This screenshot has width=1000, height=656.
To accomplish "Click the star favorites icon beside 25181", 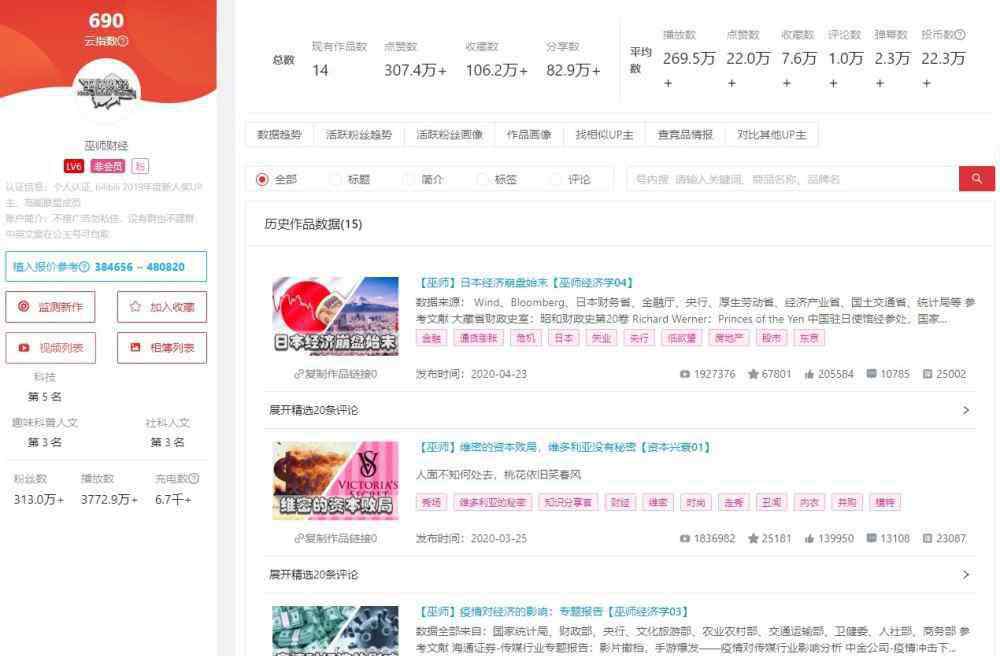I will [x=753, y=539].
